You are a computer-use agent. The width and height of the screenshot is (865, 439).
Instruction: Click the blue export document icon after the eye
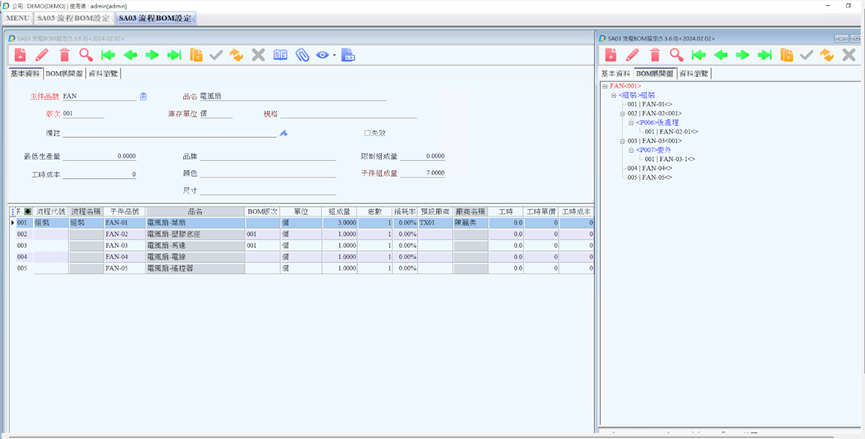[348, 55]
